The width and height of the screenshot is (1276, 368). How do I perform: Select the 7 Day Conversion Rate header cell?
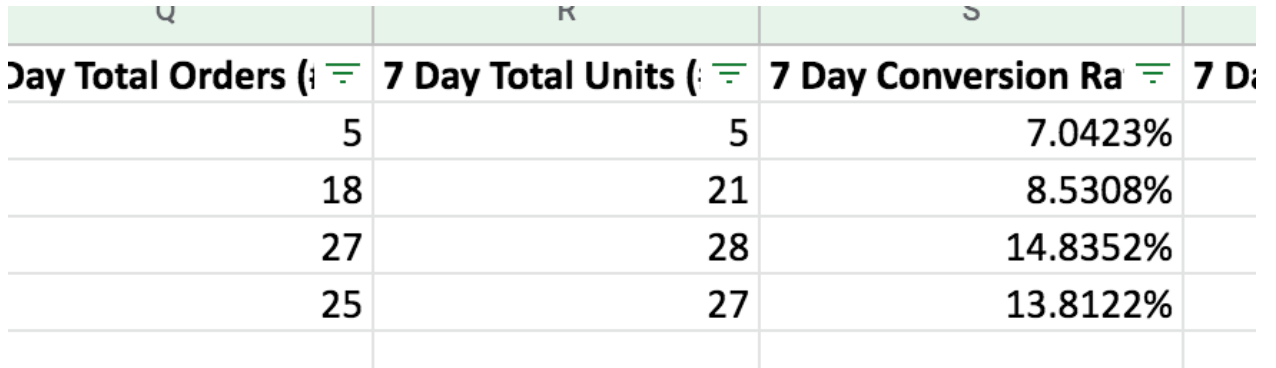click(x=971, y=73)
